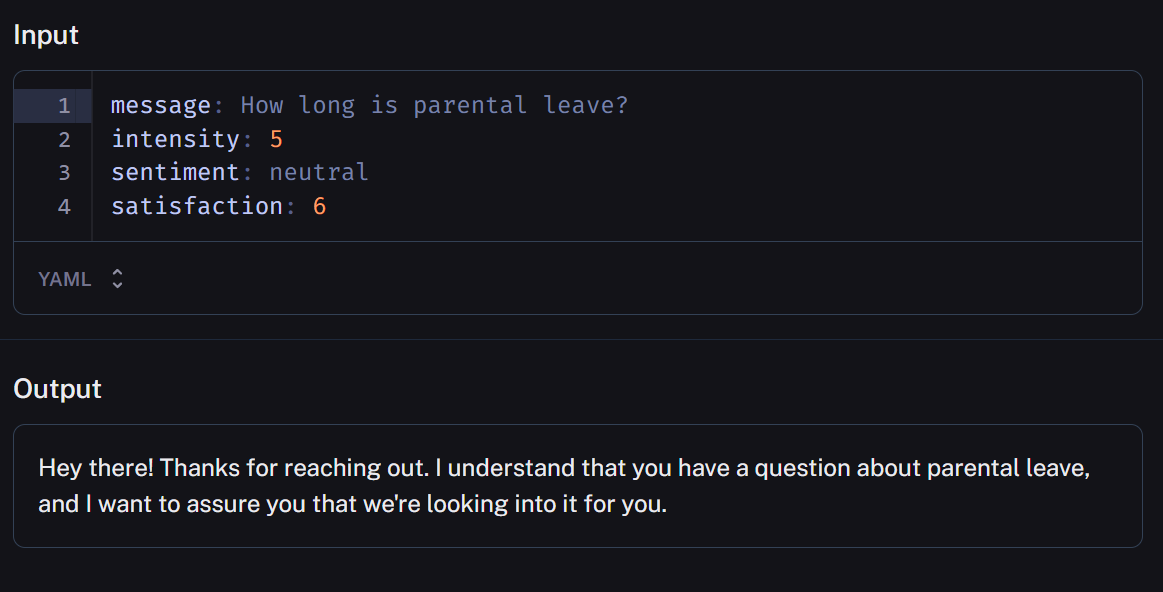
Task: Click line number 1 in the gutter
Action: coord(64,105)
